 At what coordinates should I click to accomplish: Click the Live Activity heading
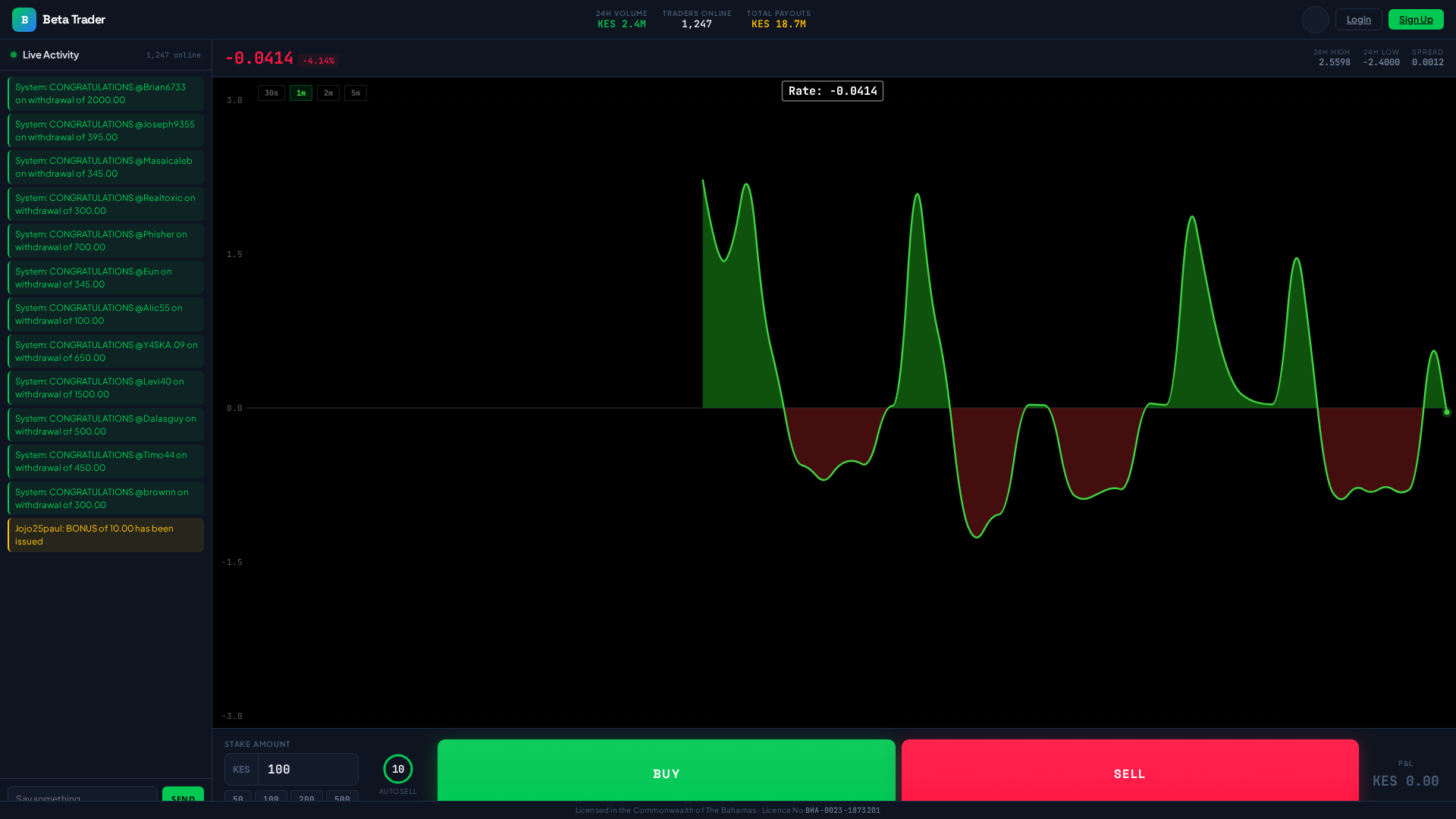tap(51, 55)
